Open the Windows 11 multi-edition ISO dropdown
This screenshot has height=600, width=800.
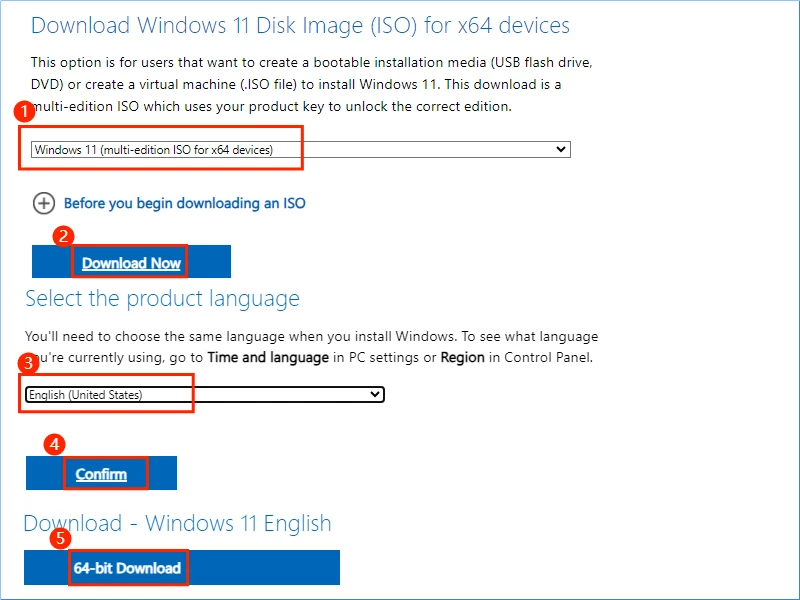(x=301, y=149)
